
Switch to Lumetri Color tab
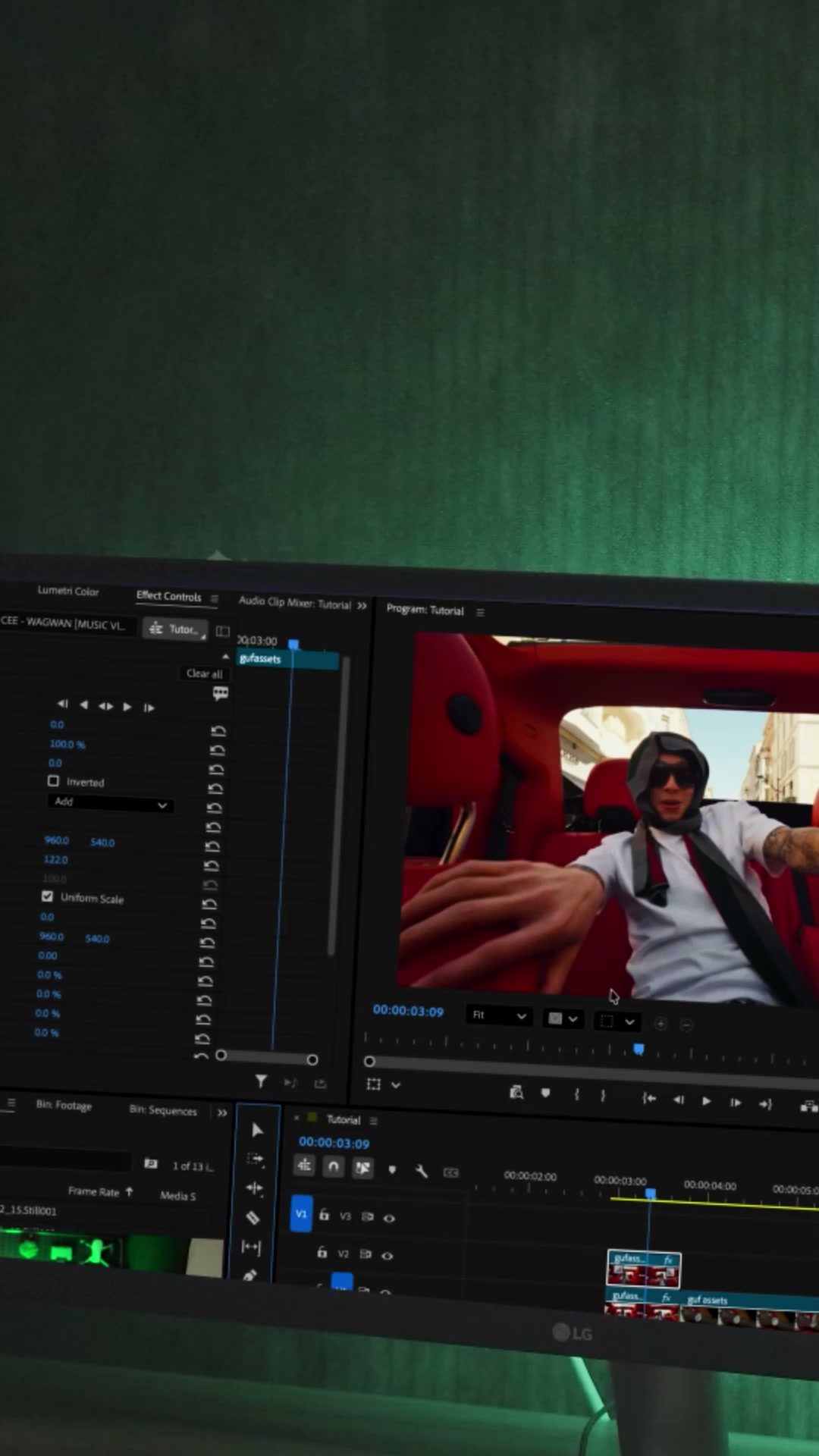[x=68, y=591]
